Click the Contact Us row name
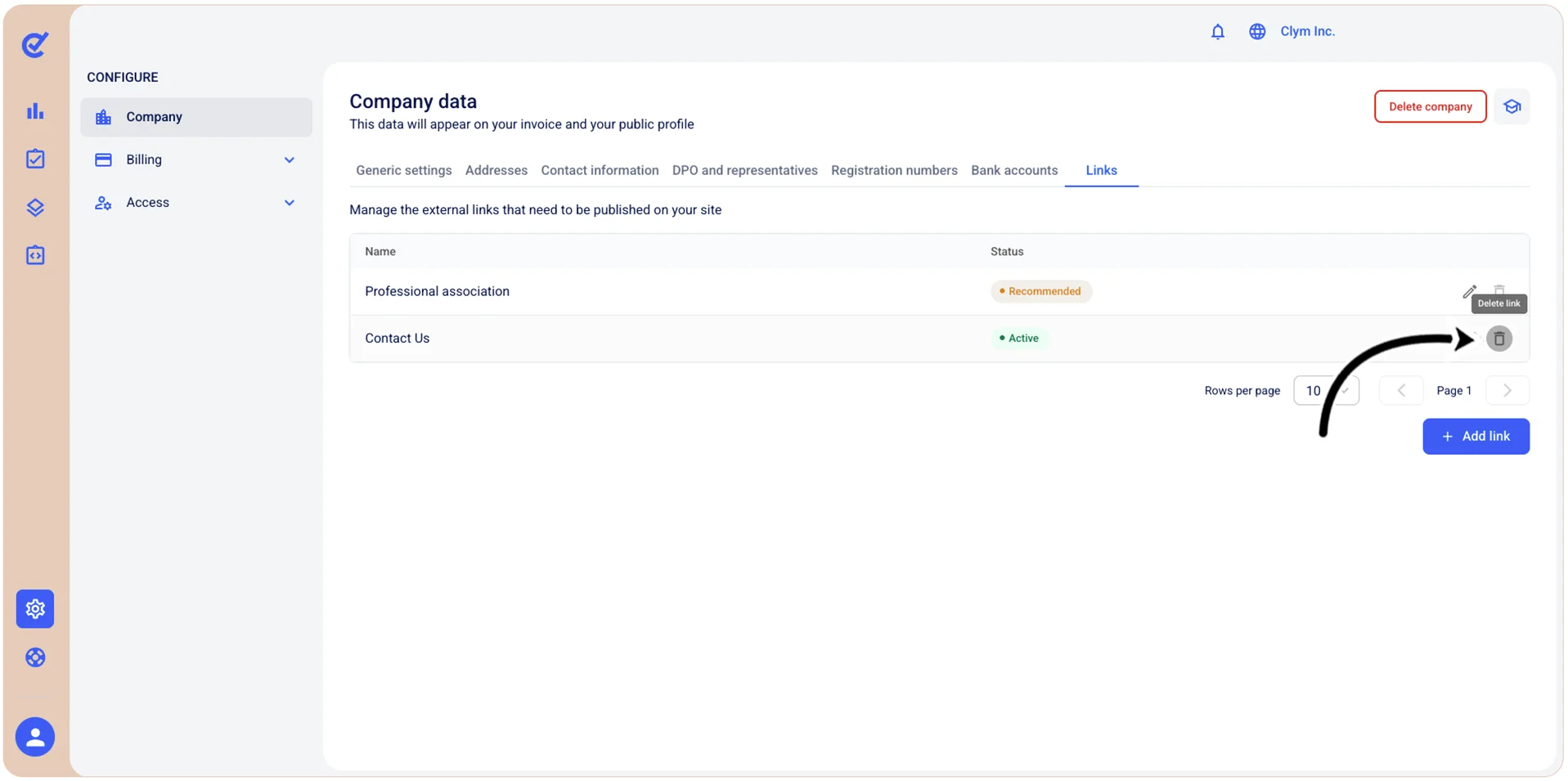The width and height of the screenshot is (1568, 781). [x=397, y=338]
